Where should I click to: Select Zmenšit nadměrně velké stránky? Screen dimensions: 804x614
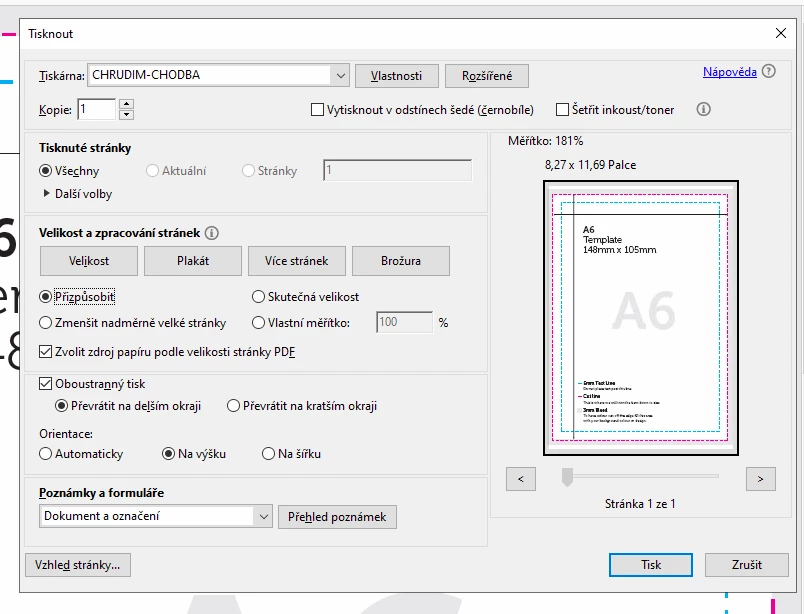pos(46,323)
